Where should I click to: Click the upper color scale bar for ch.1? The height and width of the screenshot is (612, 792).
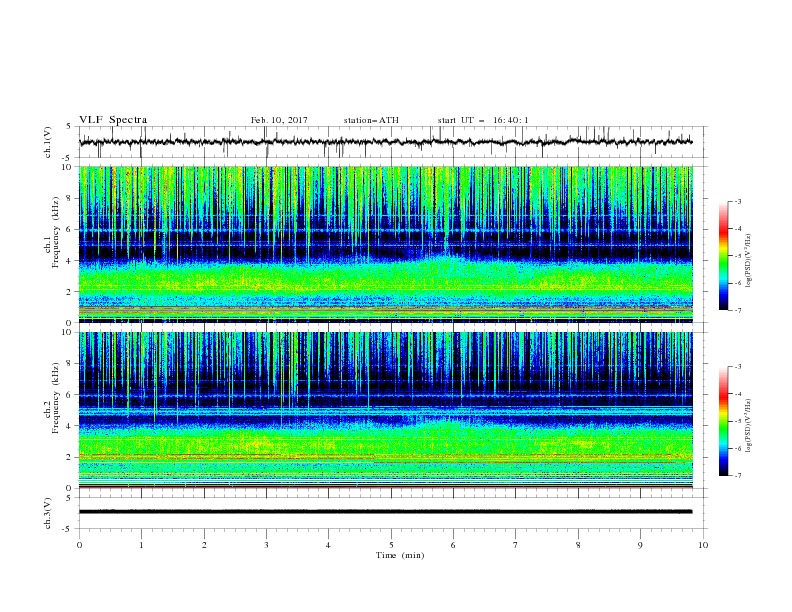[723, 256]
